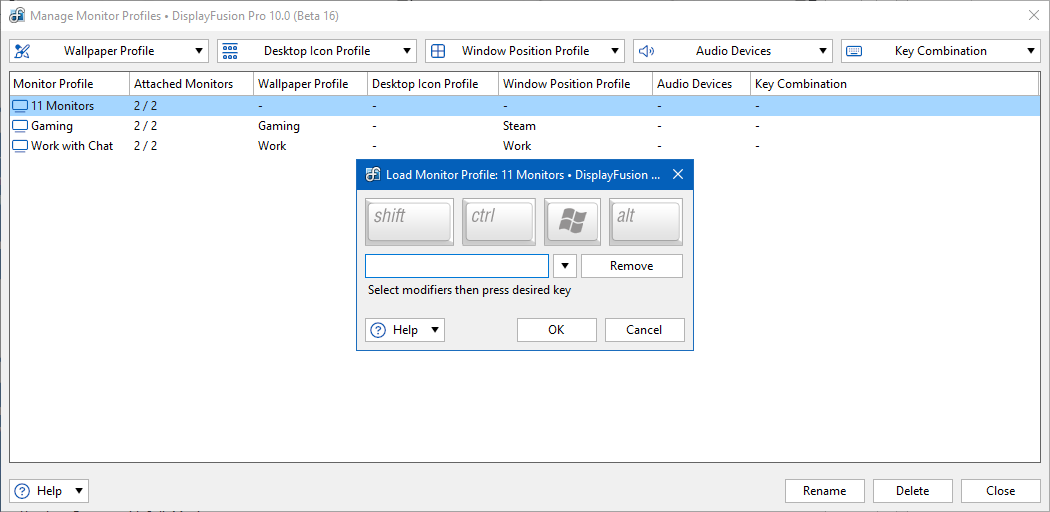Click the Delete button
The height and width of the screenshot is (512, 1050).
point(913,491)
